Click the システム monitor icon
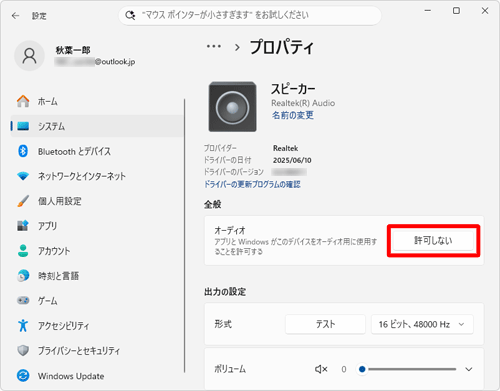500x391 pixels. [x=23, y=126]
